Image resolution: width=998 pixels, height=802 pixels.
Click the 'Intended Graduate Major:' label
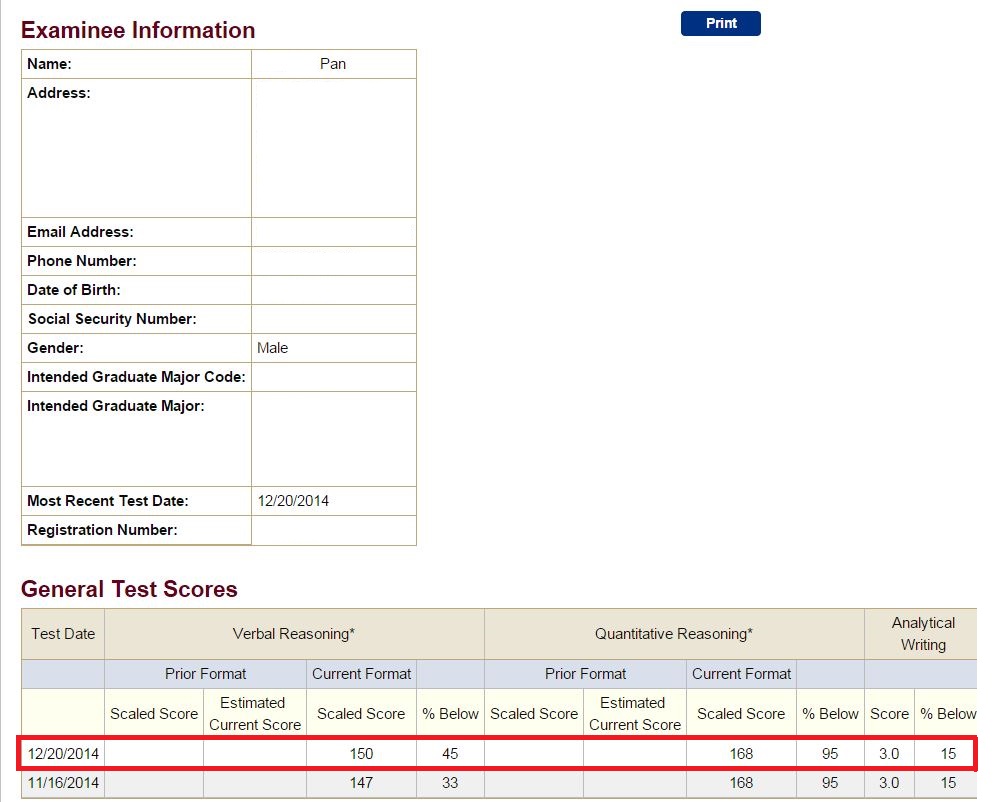(116, 406)
